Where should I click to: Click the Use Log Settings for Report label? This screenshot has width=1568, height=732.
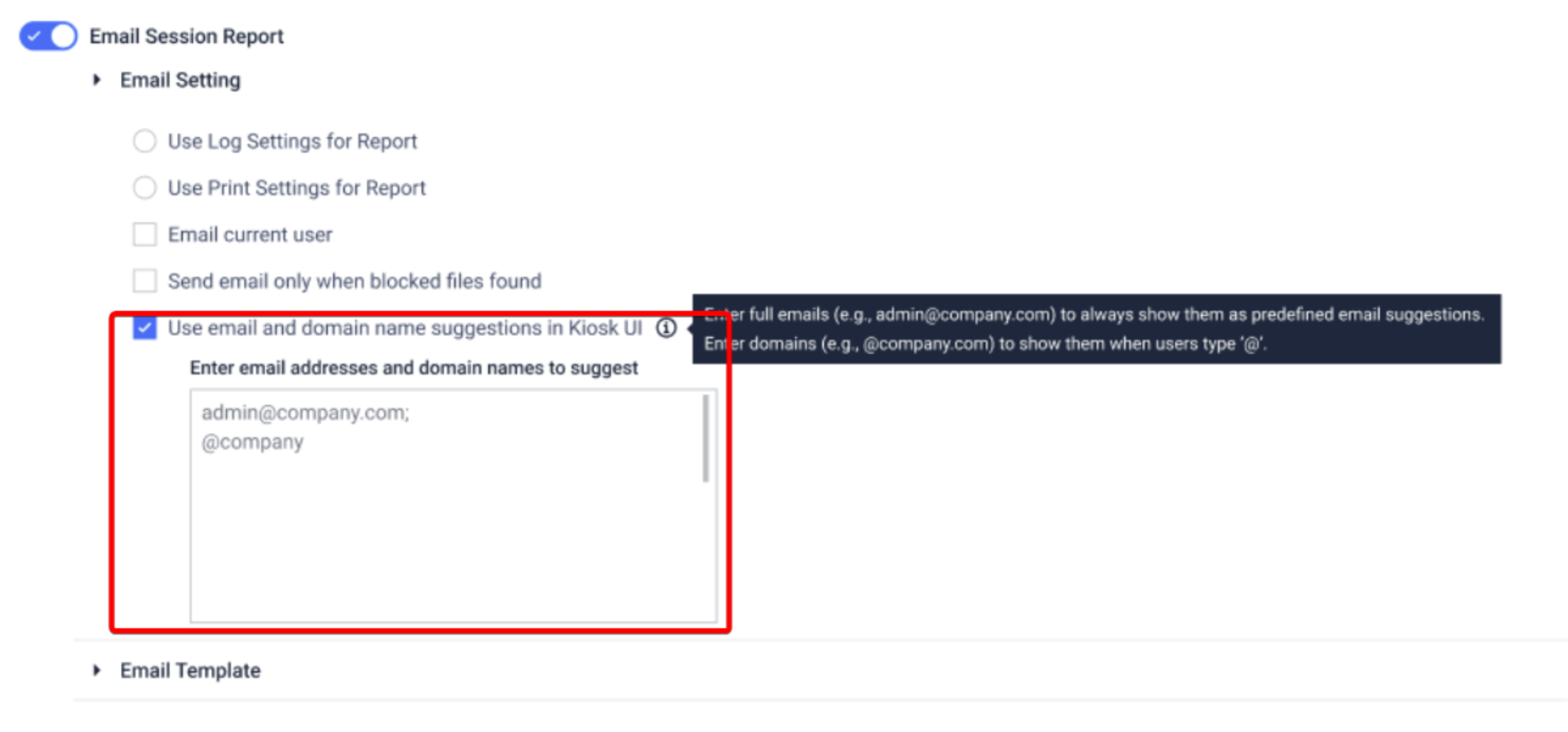pyautogui.click(x=292, y=142)
